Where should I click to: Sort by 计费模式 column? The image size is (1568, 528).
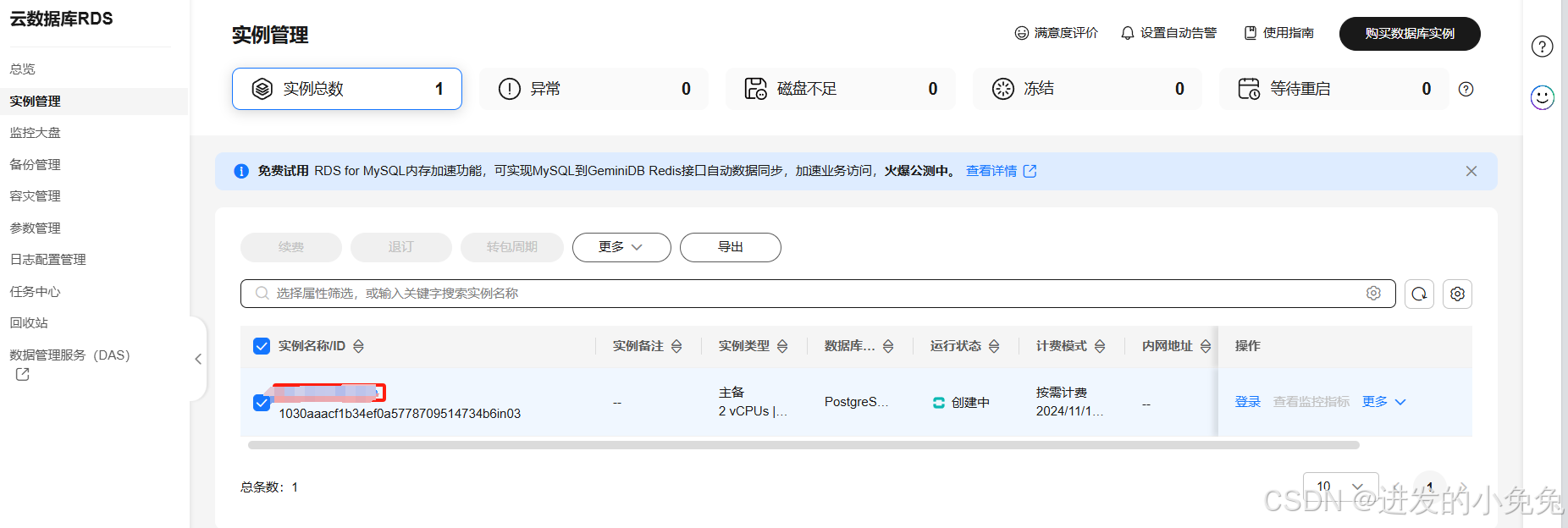click(1101, 346)
